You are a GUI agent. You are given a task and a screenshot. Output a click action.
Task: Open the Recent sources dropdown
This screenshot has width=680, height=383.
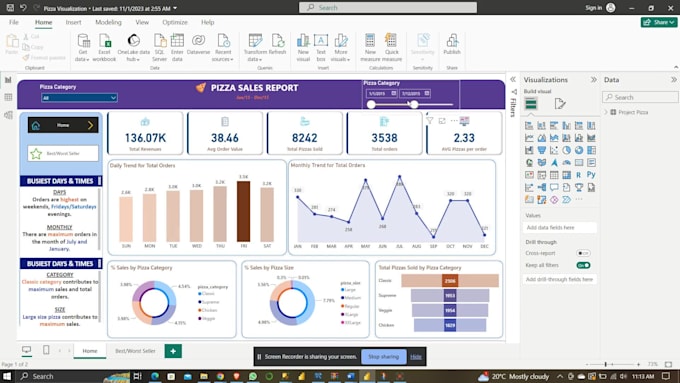[223, 48]
